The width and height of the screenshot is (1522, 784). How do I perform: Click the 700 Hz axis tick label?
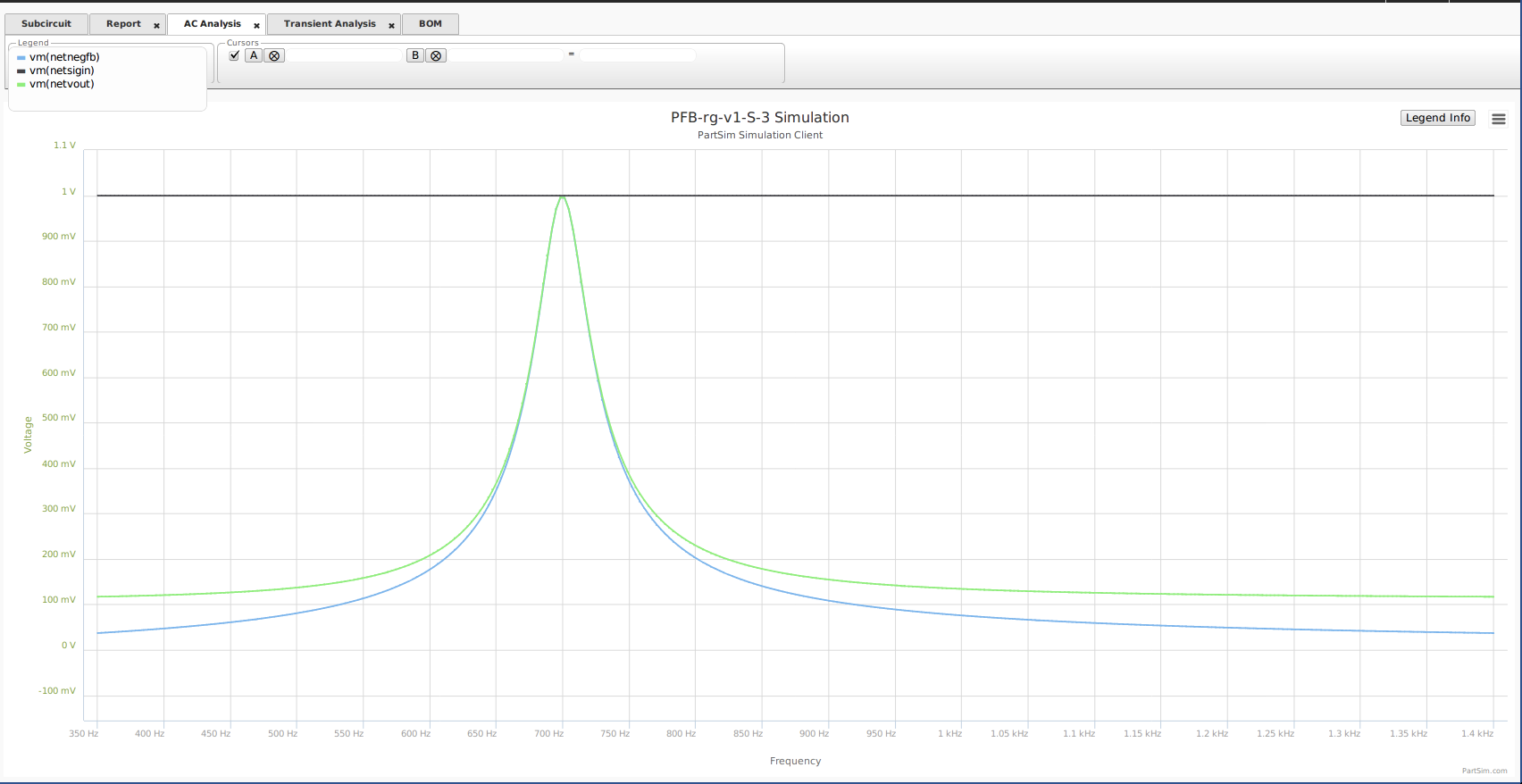(549, 734)
